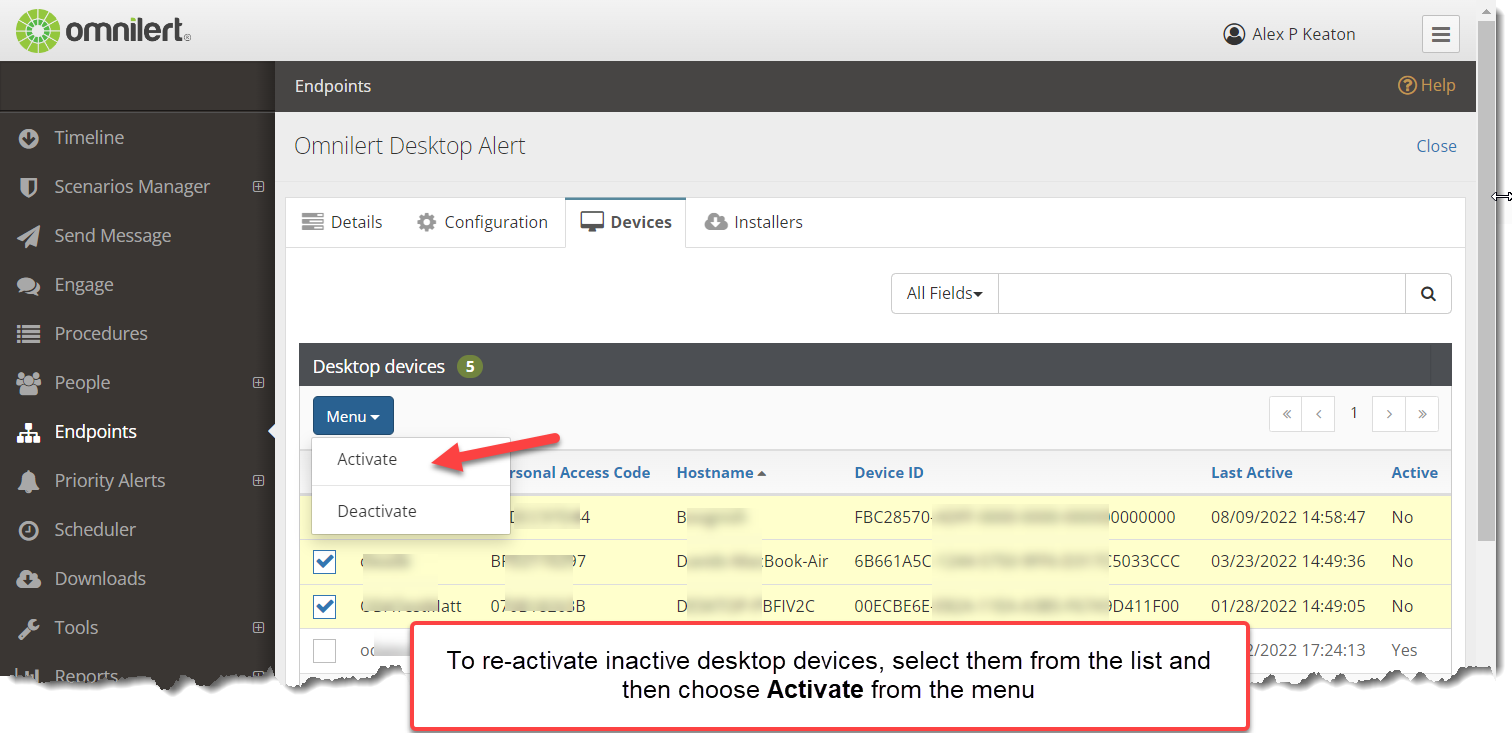
Task: Click the Desktop devices count badge 5
Action: click(x=470, y=367)
